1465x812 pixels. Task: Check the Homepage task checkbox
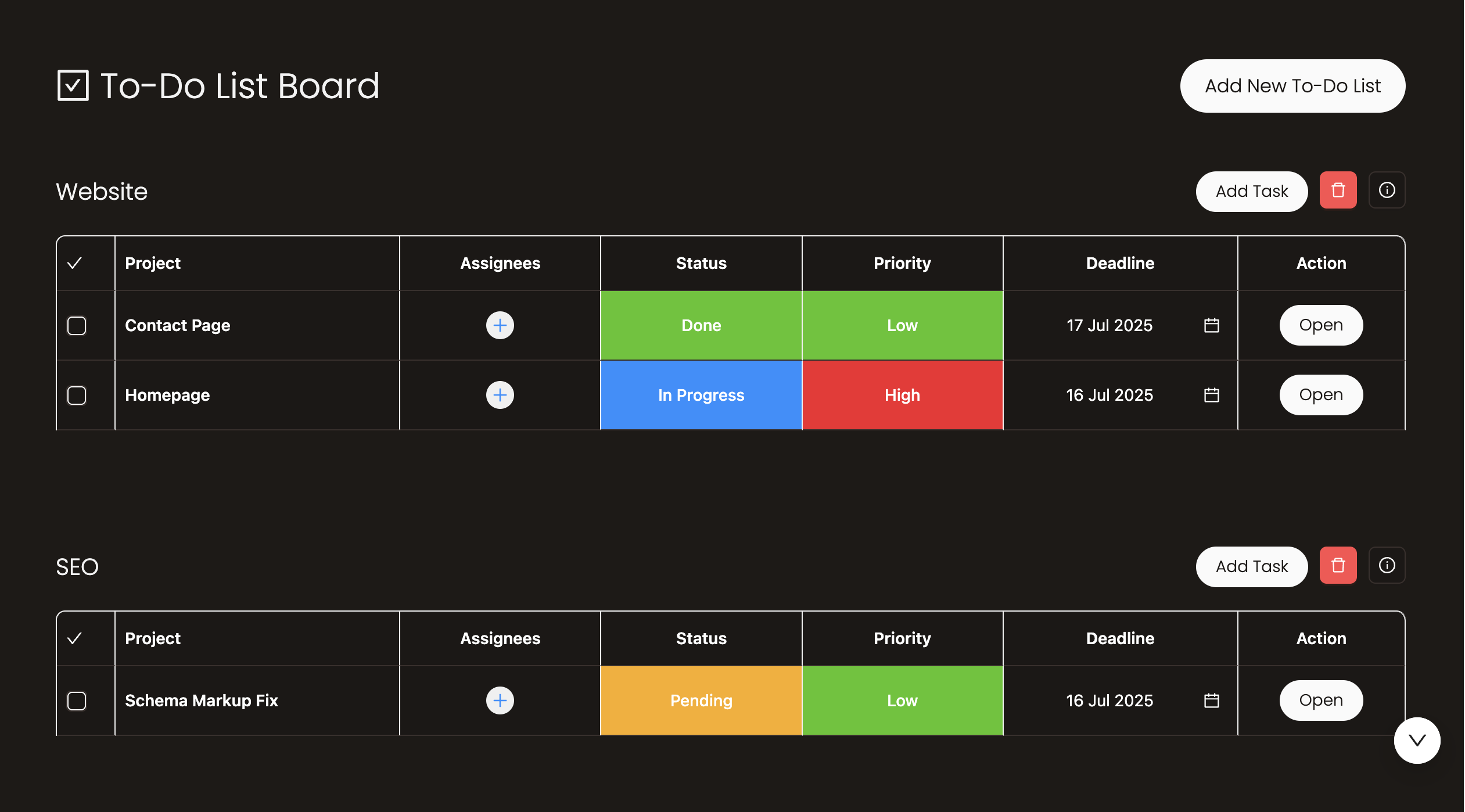(77, 395)
